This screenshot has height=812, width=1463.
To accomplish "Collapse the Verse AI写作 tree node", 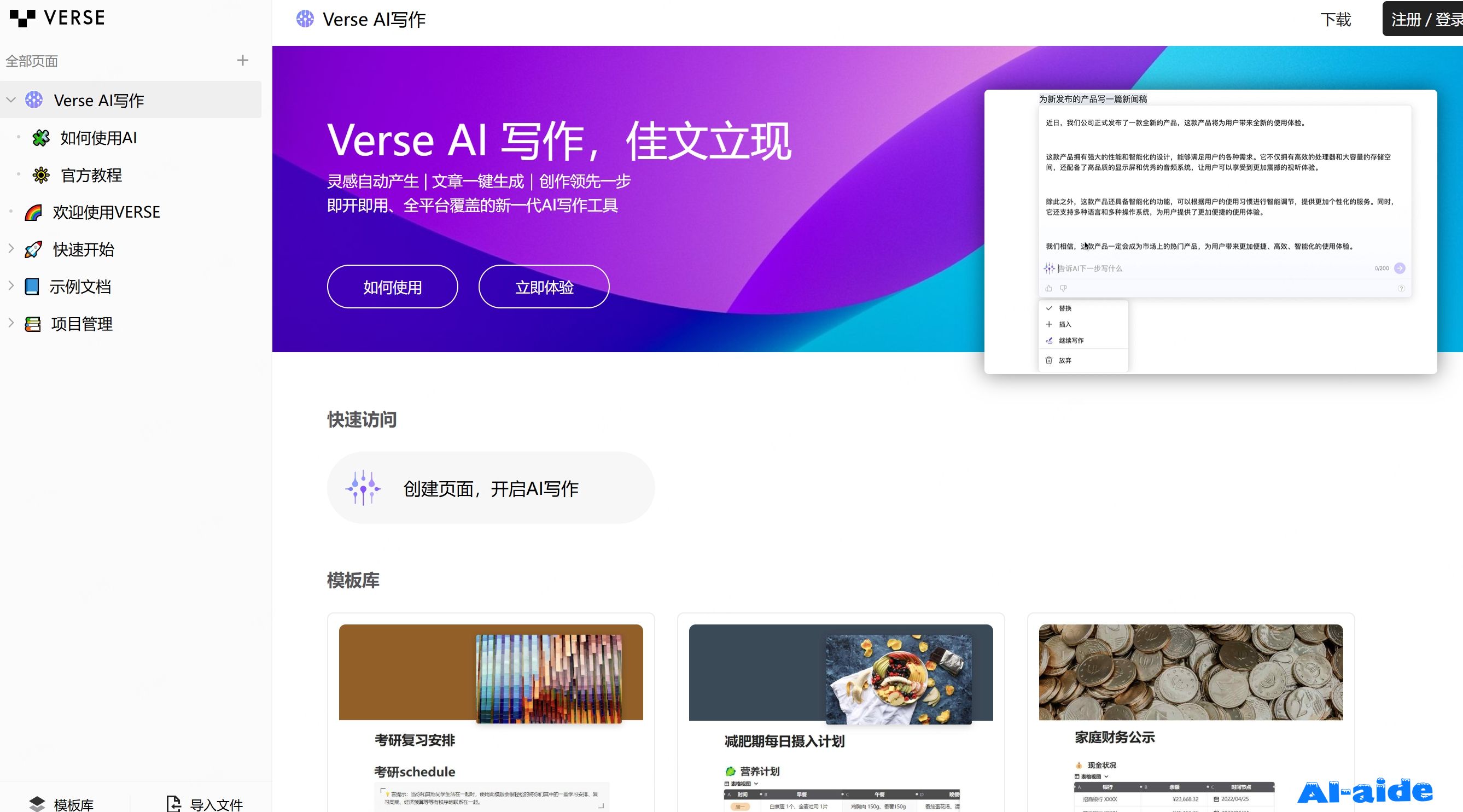I will click(x=11, y=100).
